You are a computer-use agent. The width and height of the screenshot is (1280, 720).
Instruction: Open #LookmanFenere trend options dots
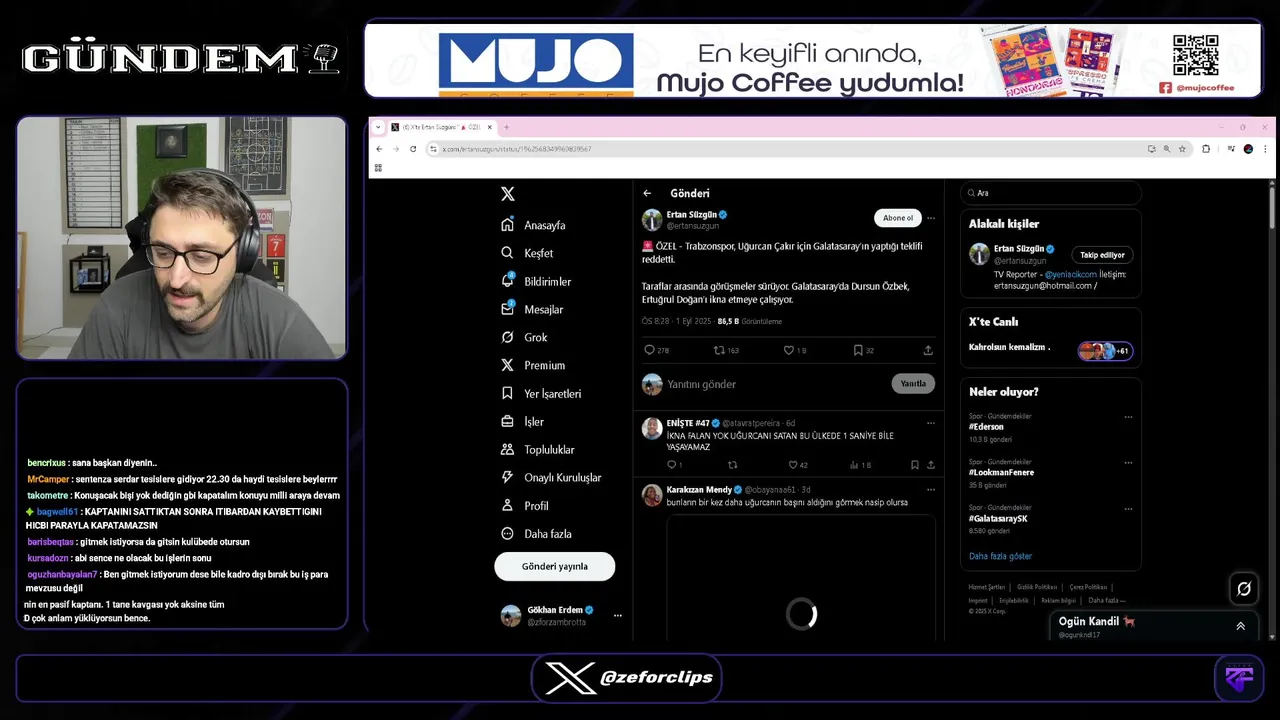click(1128, 463)
